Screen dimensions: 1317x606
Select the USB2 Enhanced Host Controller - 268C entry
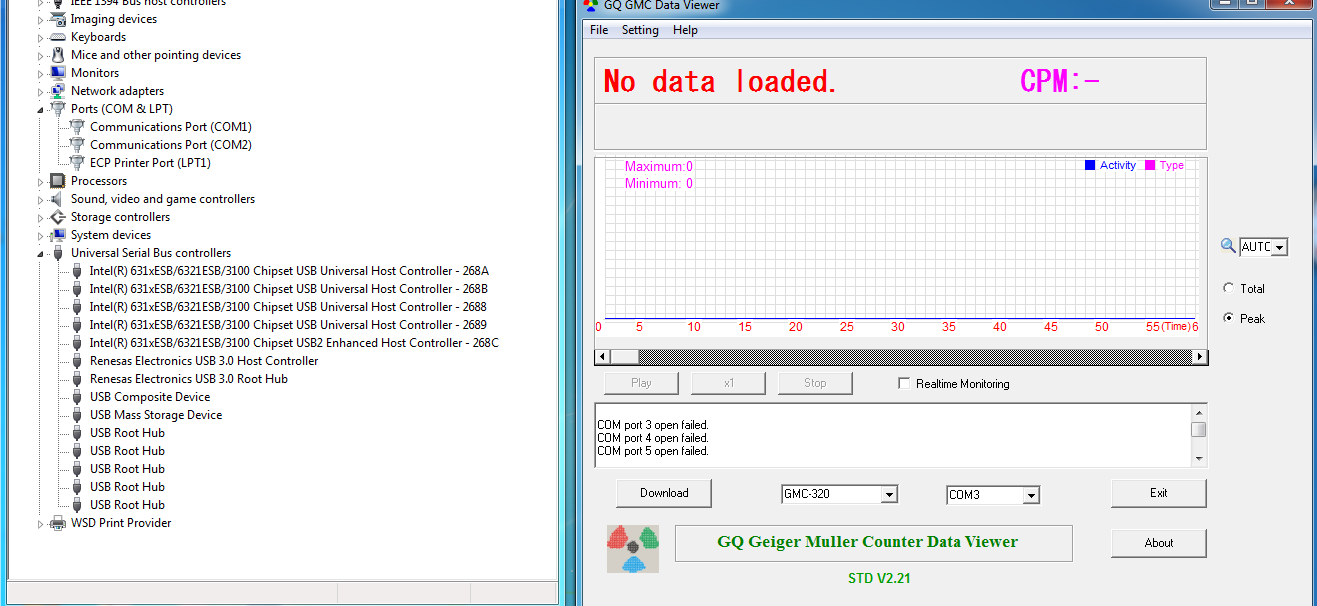tap(294, 343)
